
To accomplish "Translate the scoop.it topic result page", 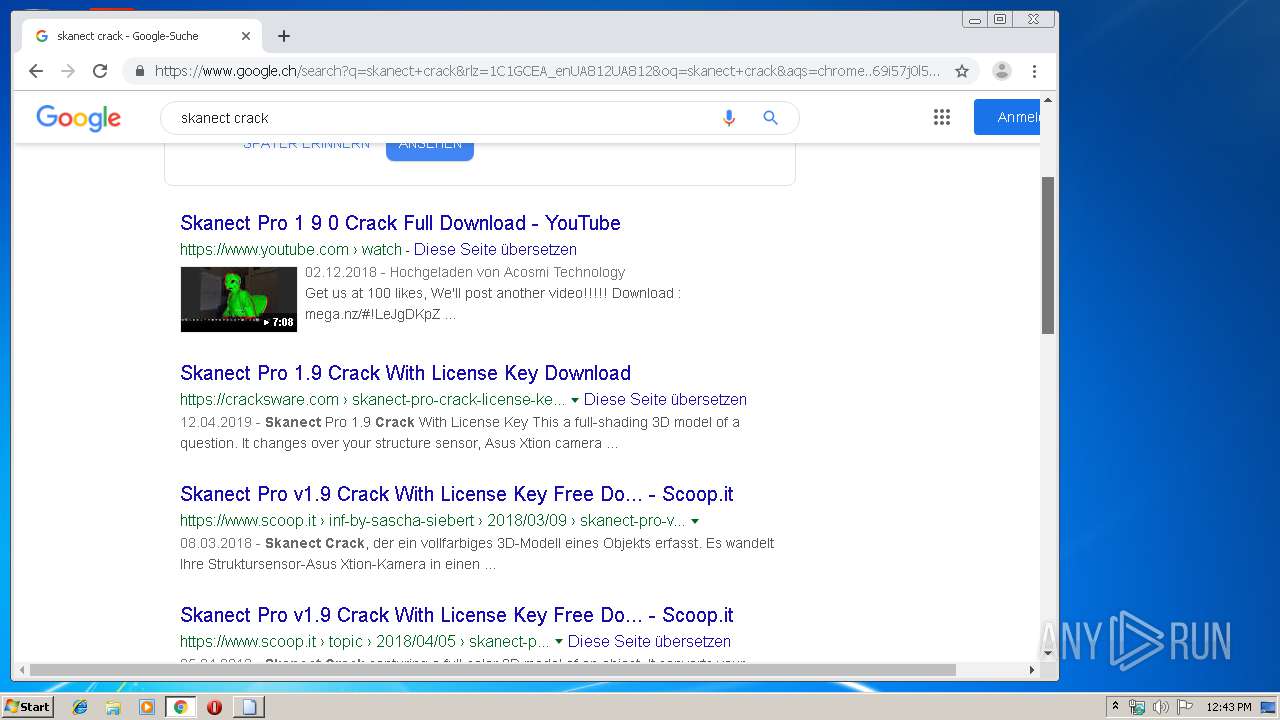I will [649, 641].
